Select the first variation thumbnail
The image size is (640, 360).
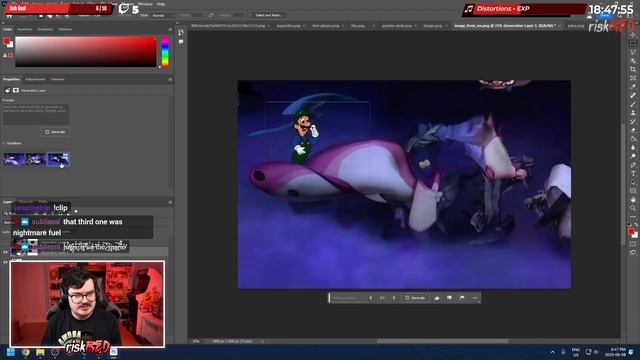click(14, 159)
